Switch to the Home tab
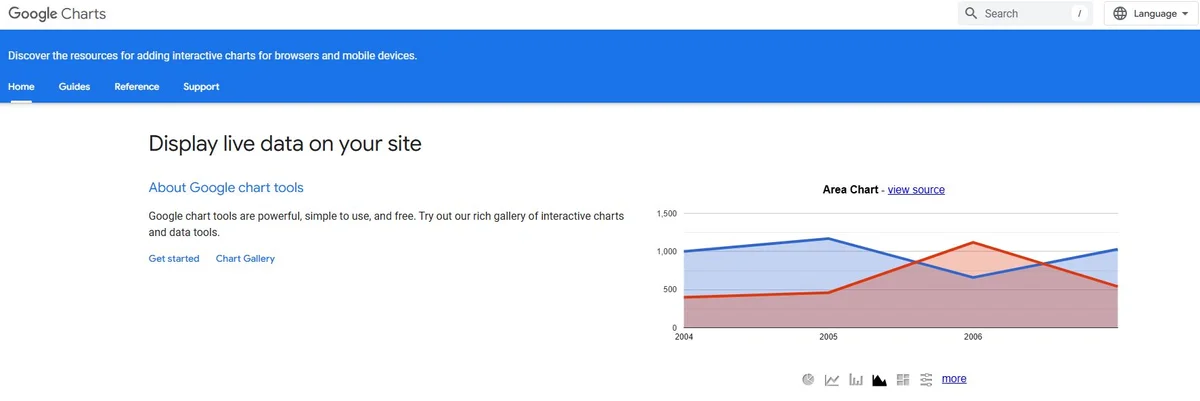This screenshot has height=401, width=1200. click(x=21, y=87)
